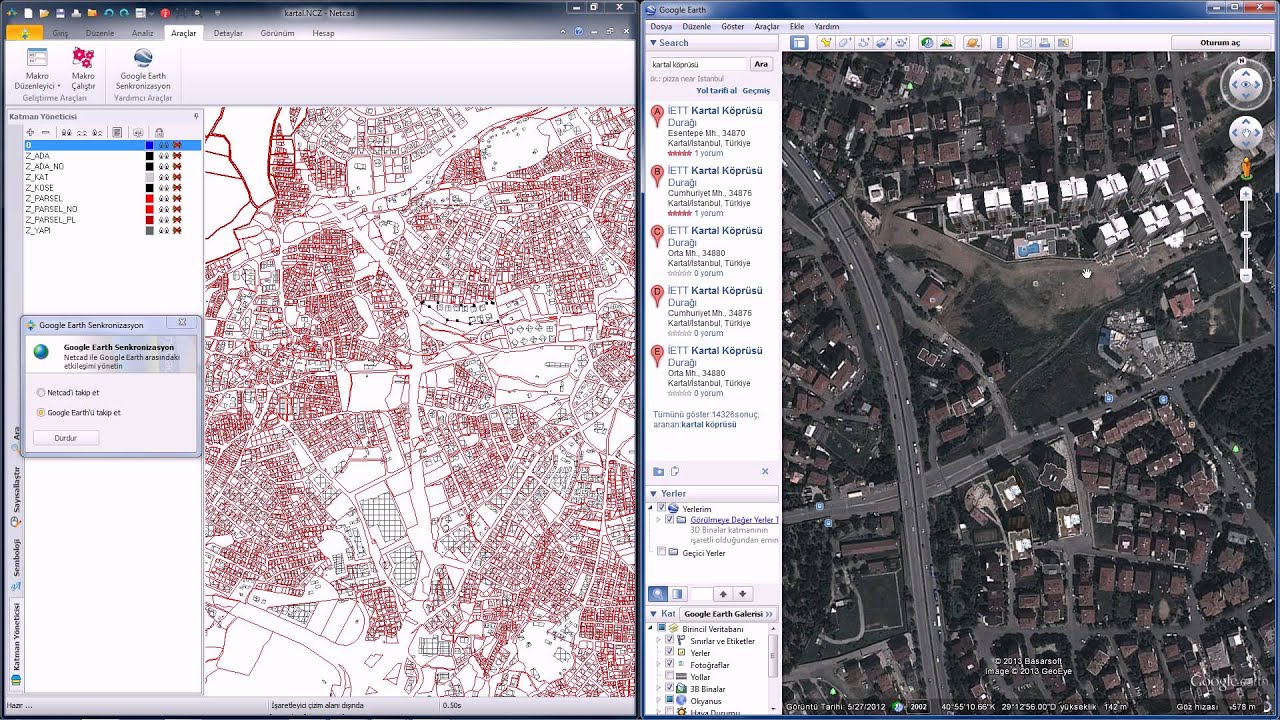This screenshot has width=1280, height=720.
Task: Uncheck Fotoğraflar layer checkbox
Action: 670,664
